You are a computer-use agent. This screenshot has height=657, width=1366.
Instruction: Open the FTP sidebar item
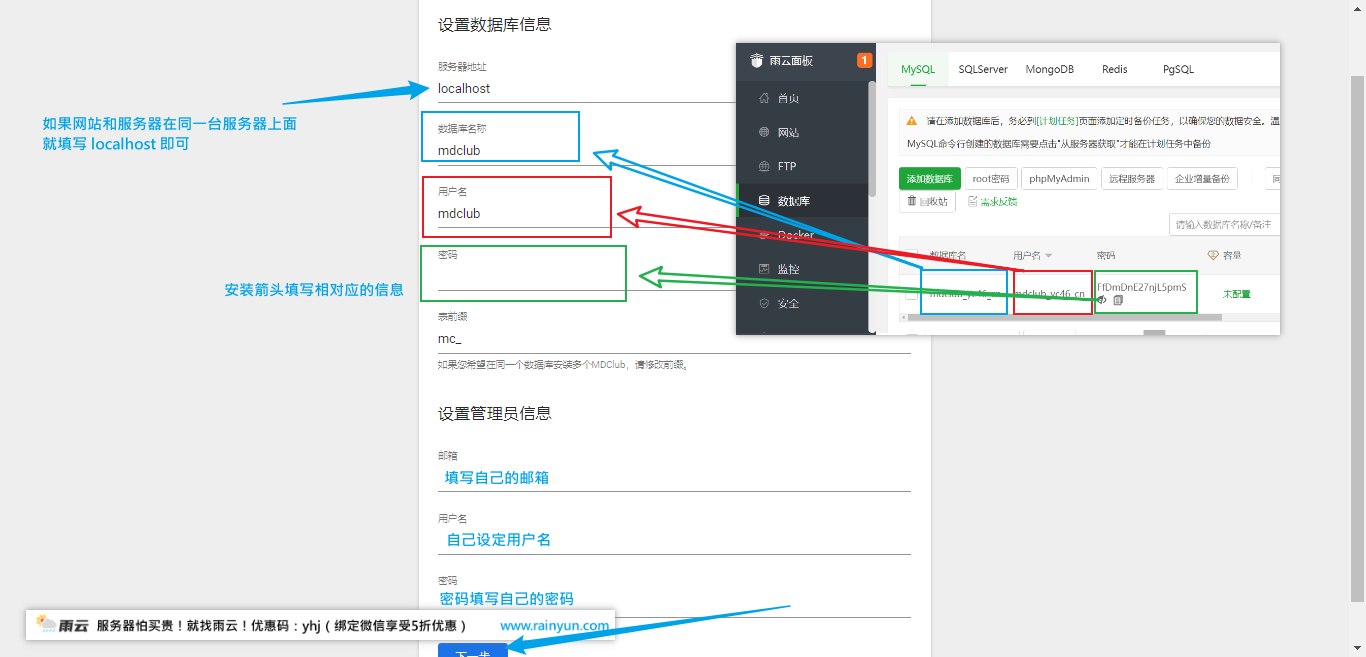tap(802, 166)
